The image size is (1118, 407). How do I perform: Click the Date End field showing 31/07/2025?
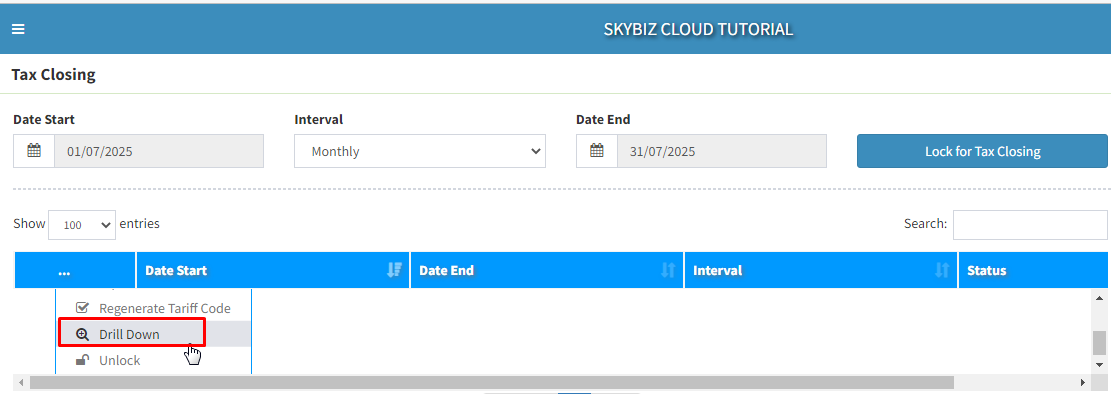point(721,151)
